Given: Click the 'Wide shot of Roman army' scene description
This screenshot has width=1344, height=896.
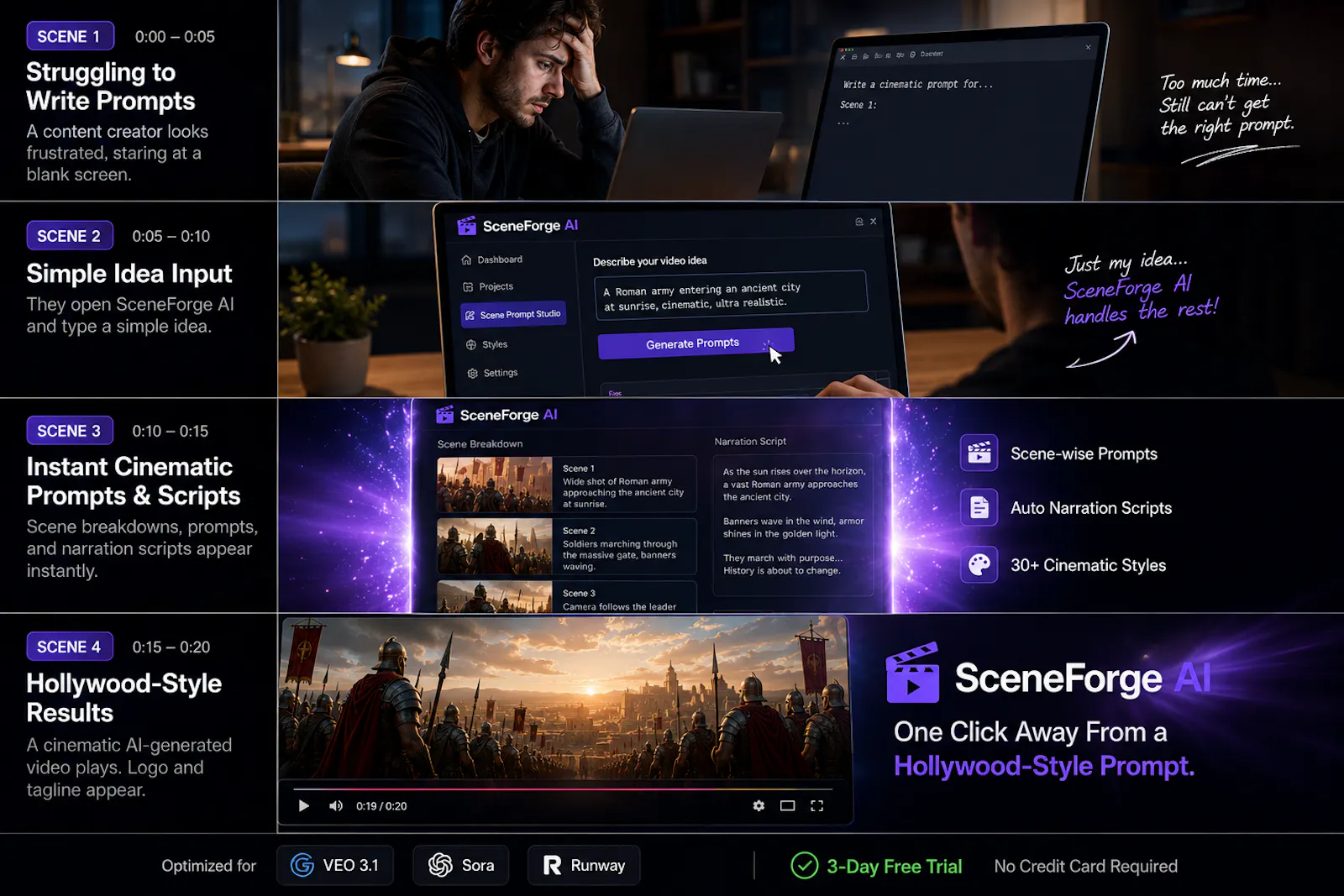Looking at the screenshot, I should tap(623, 493).
